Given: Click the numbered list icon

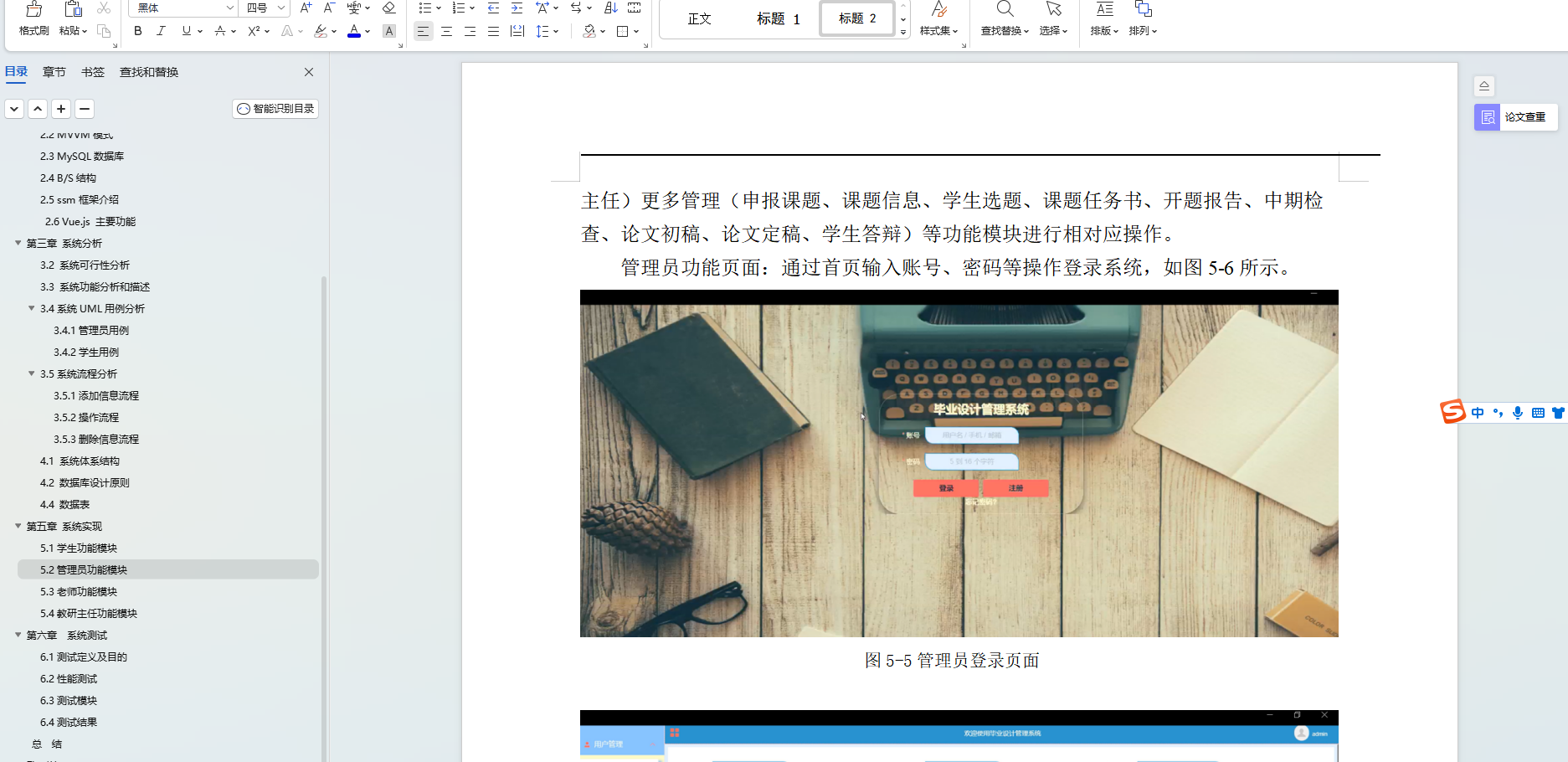Looking at the screenshot, I should tap(458, 8).
